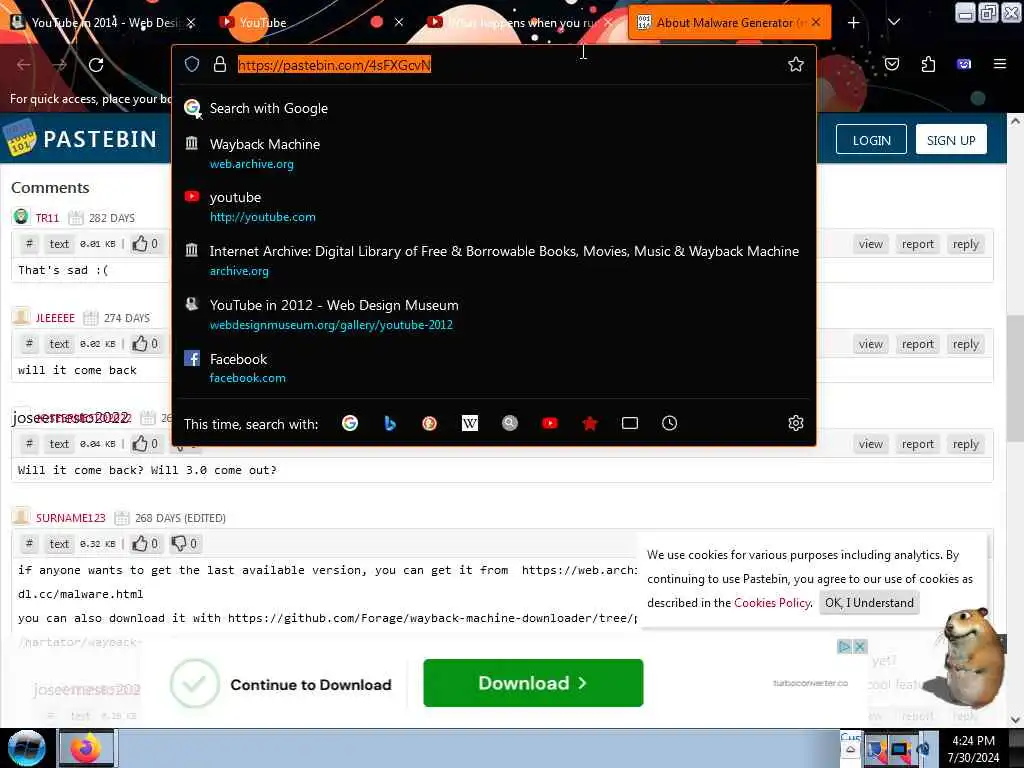The height and width of the screenshot is (768, 1024).
Task: Click Firefox in the taskbar
Action: coord(87,748)
